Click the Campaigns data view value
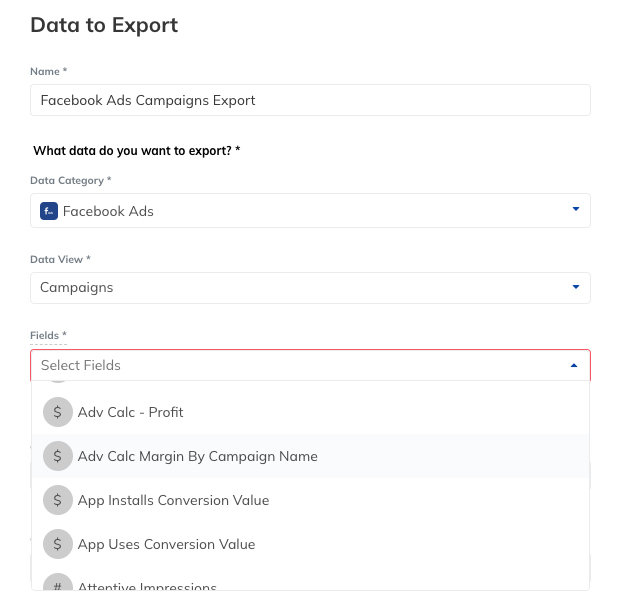632x607 pixels. (77, 287)
